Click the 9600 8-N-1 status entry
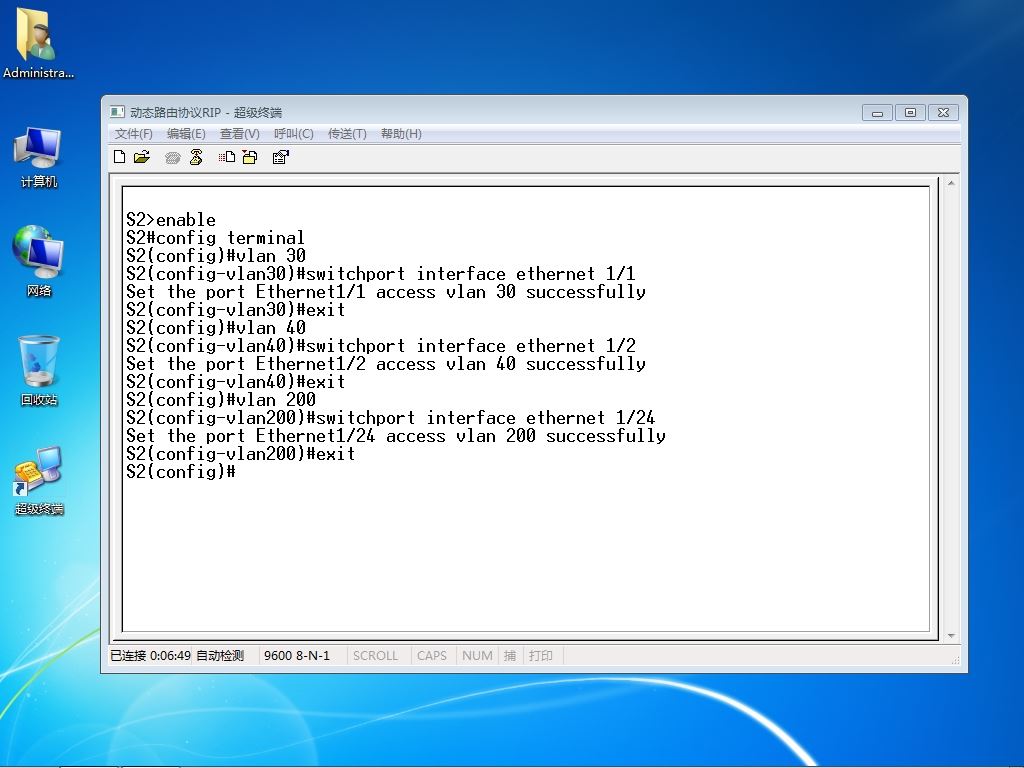Viewport: 1024px width, 768px height. pos(297,656)
